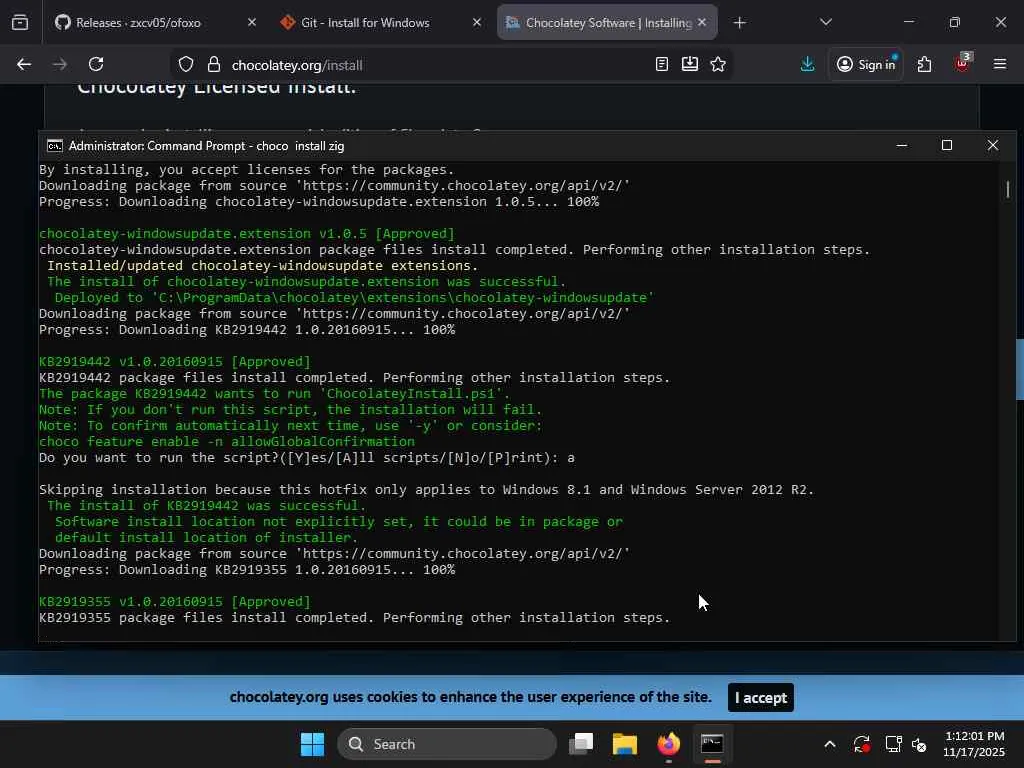Viewport: 1024px width, 768px height.
Task: Click 'Skipping installation because this hotfix' line
Action: [x=426, y=490]
